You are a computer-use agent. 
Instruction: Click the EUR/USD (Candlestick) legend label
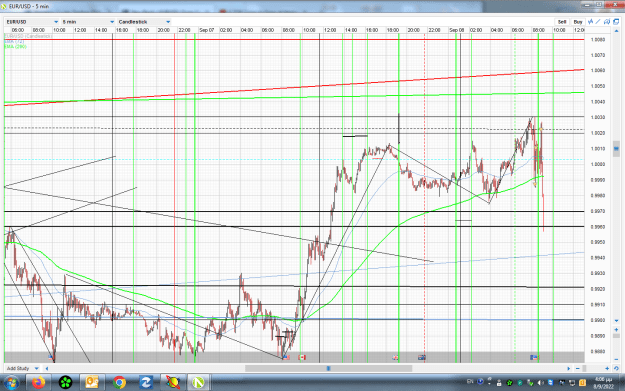coord(28,36)
